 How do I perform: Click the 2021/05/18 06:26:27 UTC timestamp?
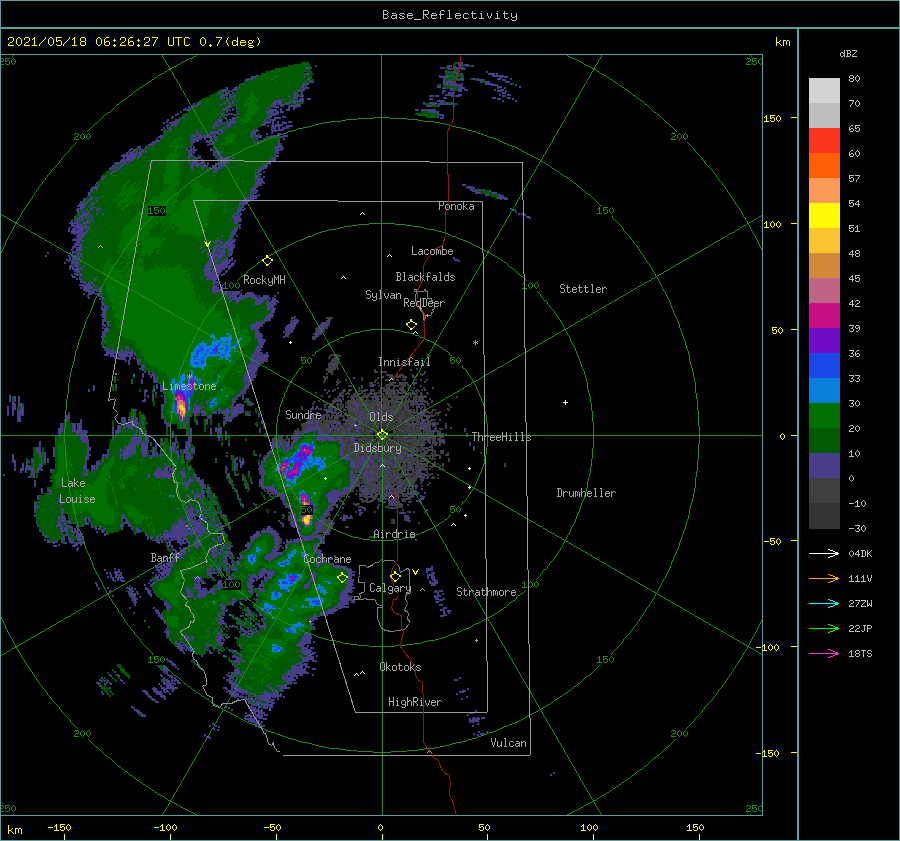pos(99,42)
